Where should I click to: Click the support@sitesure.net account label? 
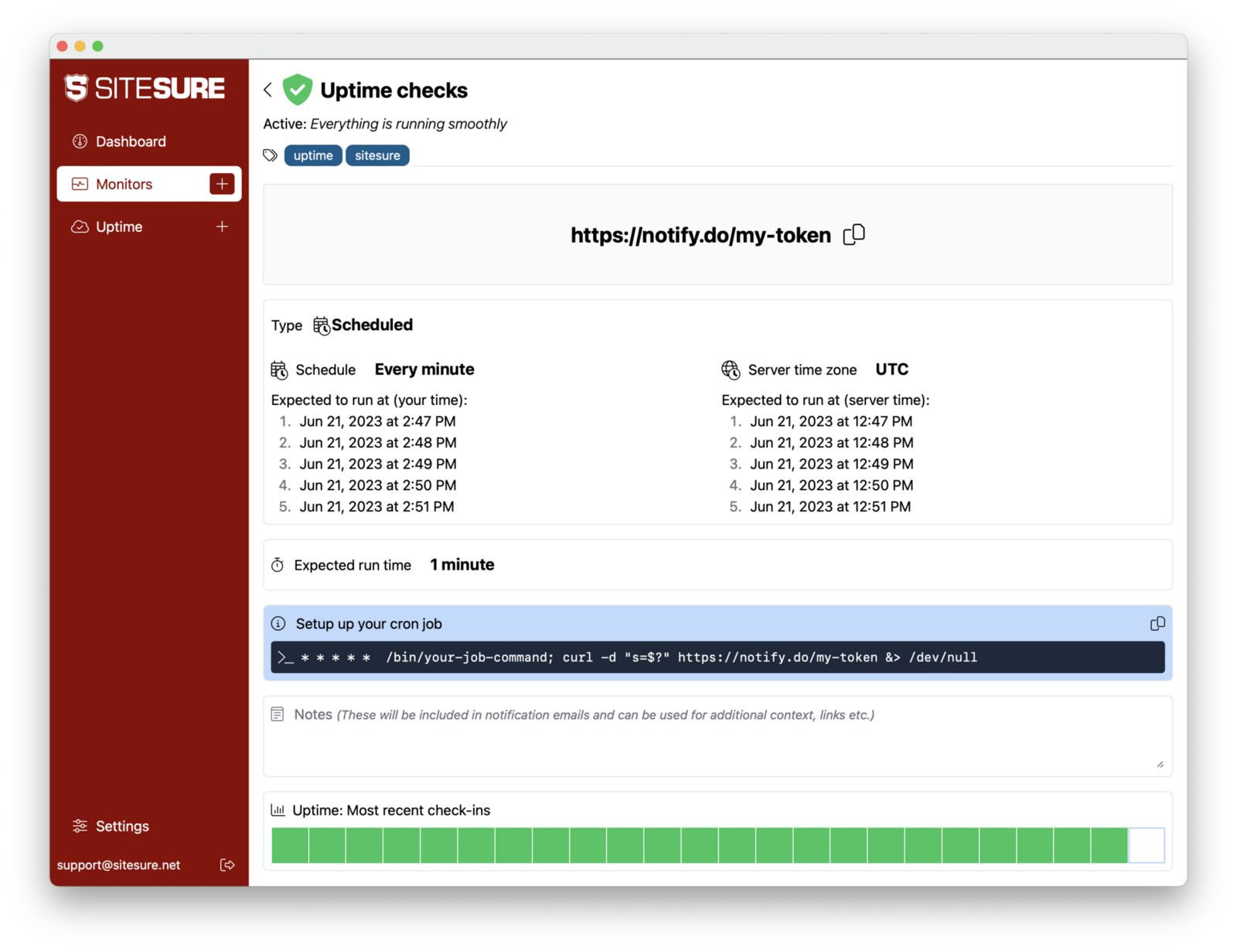coord(118,865)
